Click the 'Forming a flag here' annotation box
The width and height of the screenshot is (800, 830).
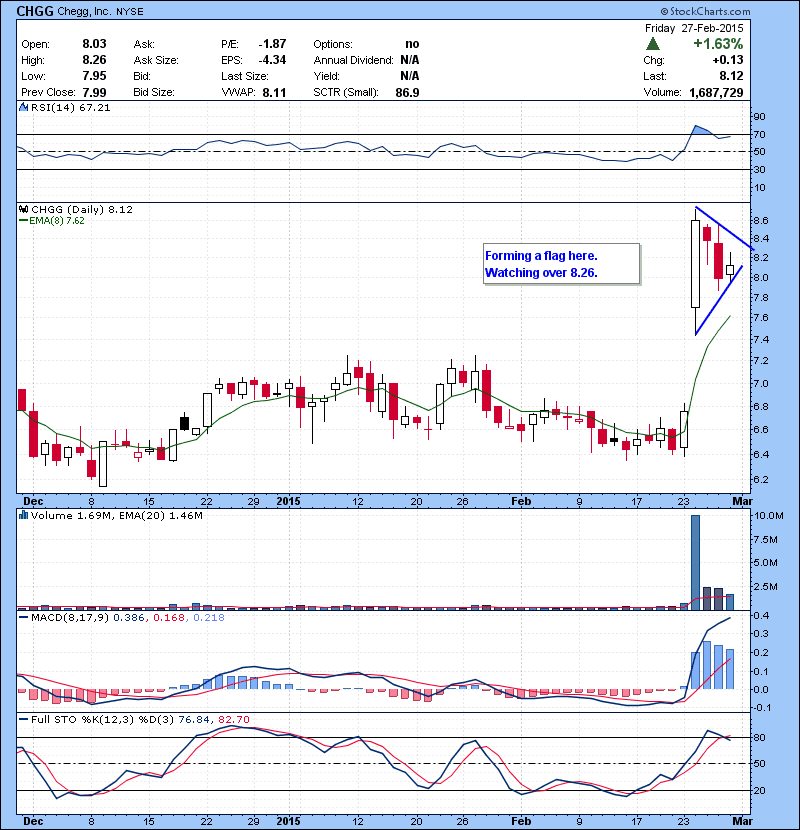tap(561, 264)
